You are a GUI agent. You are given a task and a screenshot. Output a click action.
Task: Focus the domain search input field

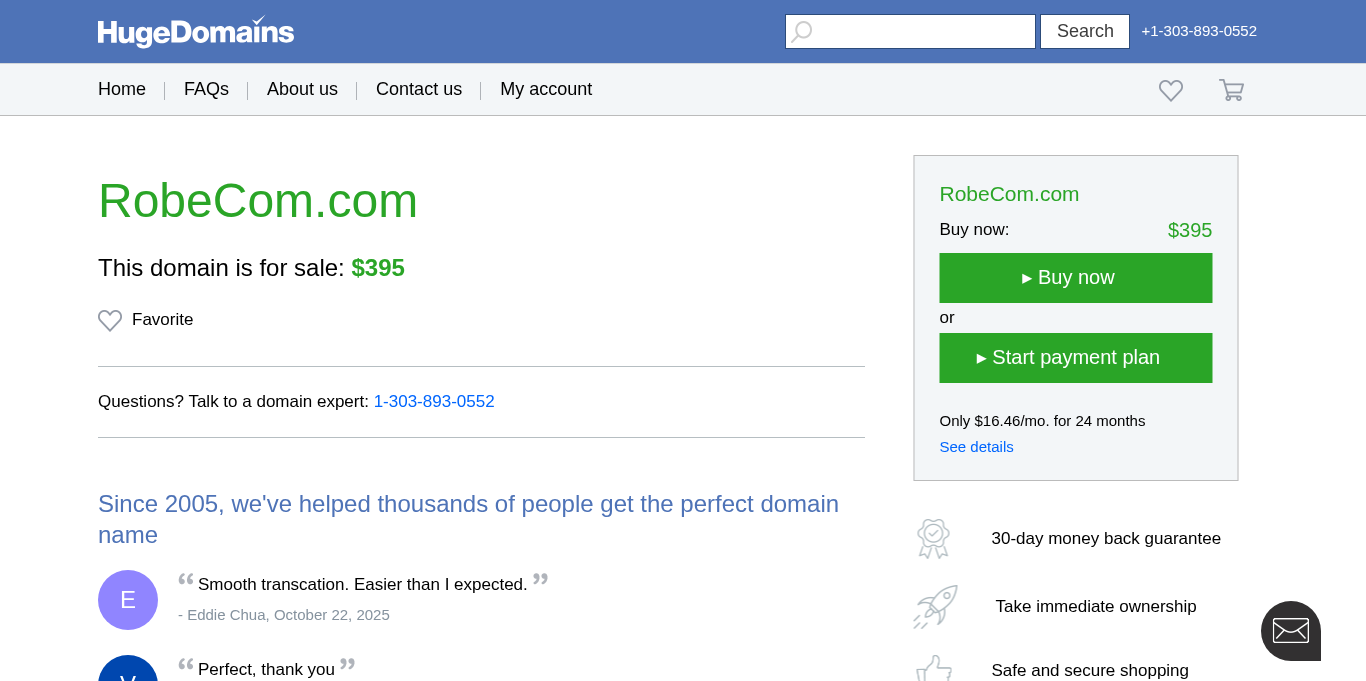pyautogui.click(x=922, y=32)
